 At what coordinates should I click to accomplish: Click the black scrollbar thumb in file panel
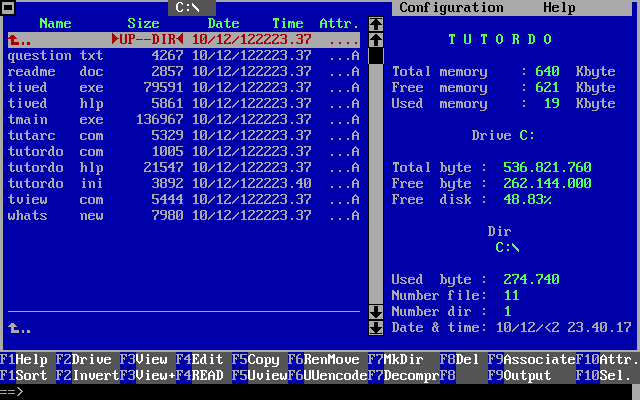[x=376, y=55]
